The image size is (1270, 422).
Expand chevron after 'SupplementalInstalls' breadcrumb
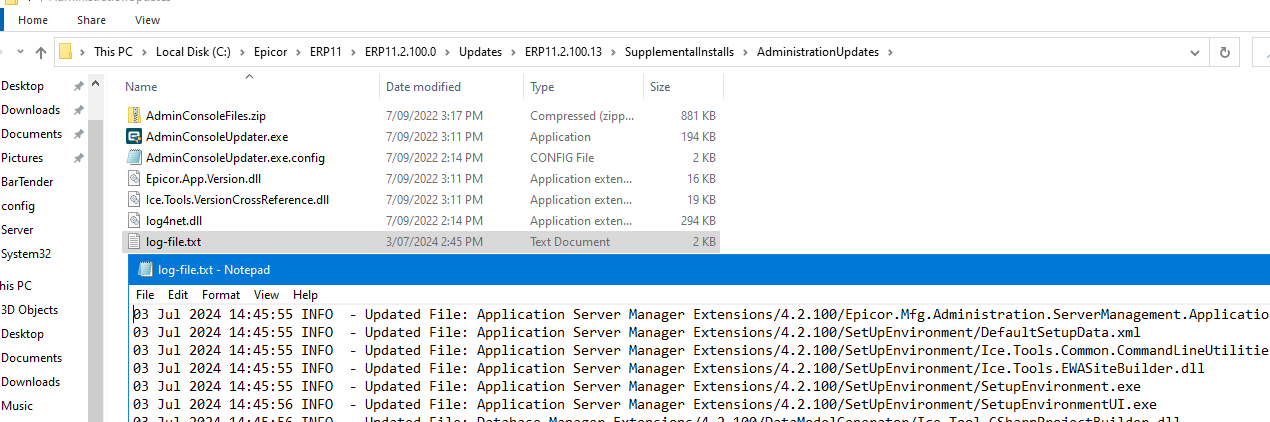click(x=747, y=52)
